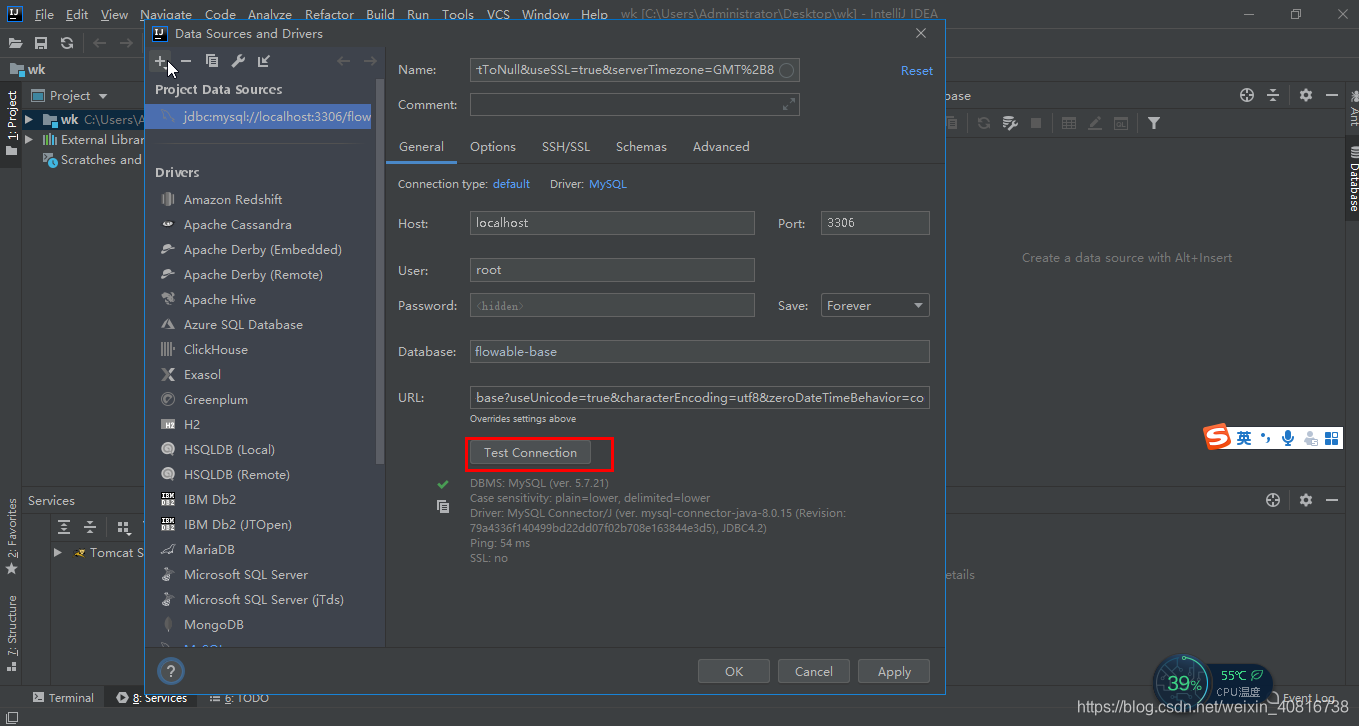1359x726 pixels.
Task: Click the gear icon in Database panel
Action: 1305,95
